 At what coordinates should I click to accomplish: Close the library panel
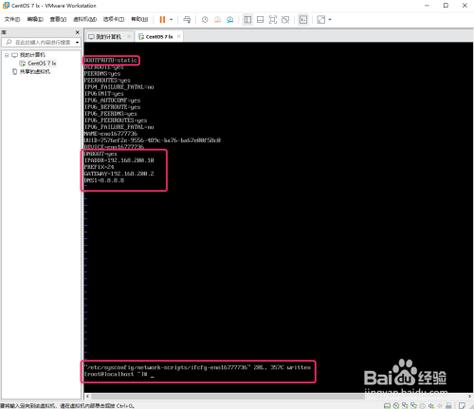pos(77,32)
